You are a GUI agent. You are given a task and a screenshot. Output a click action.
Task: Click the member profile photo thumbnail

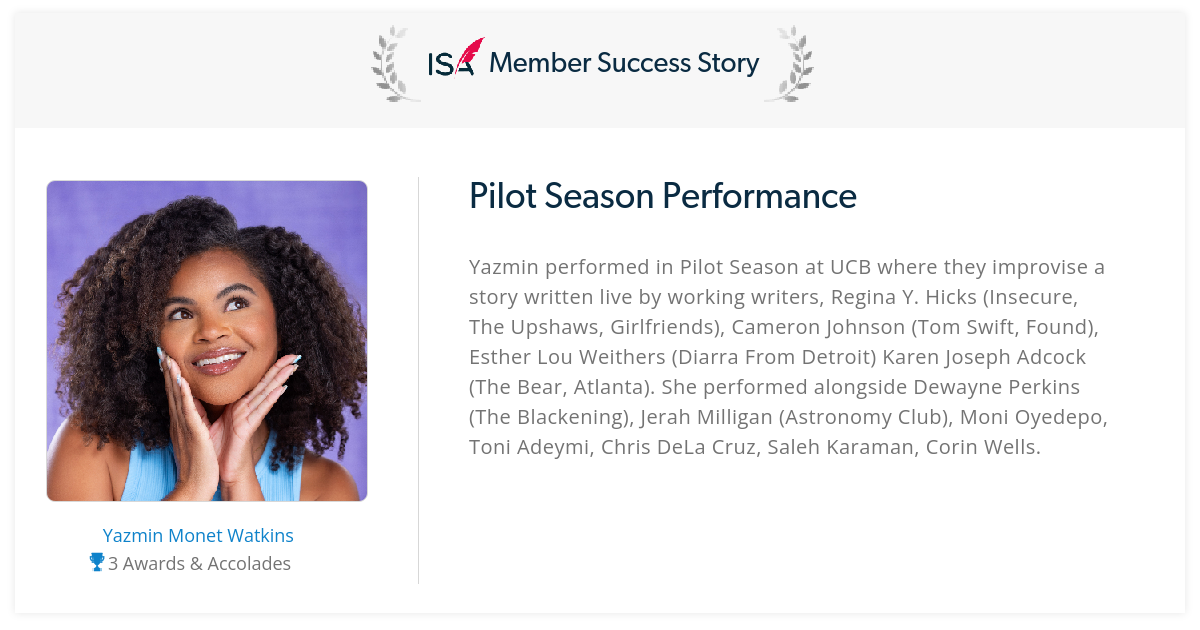click(207, 341)
